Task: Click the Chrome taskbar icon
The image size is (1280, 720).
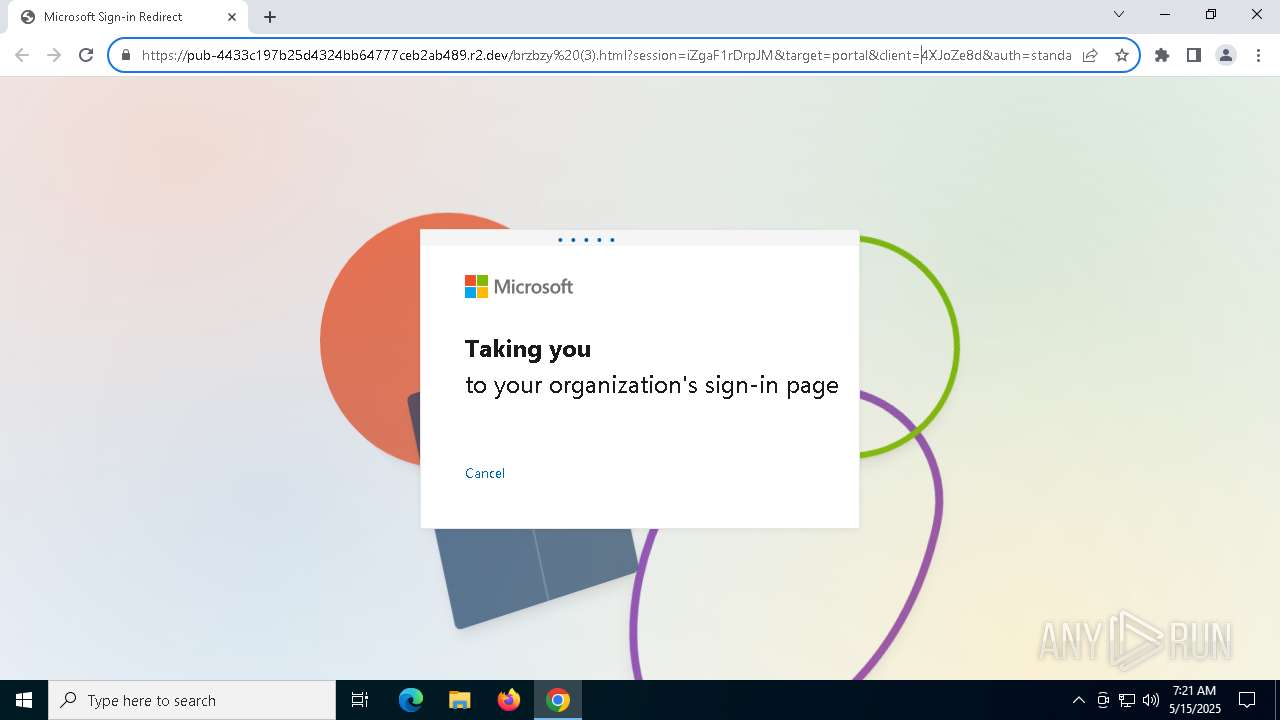Action: pyautogui.click(x=558, y=700)
